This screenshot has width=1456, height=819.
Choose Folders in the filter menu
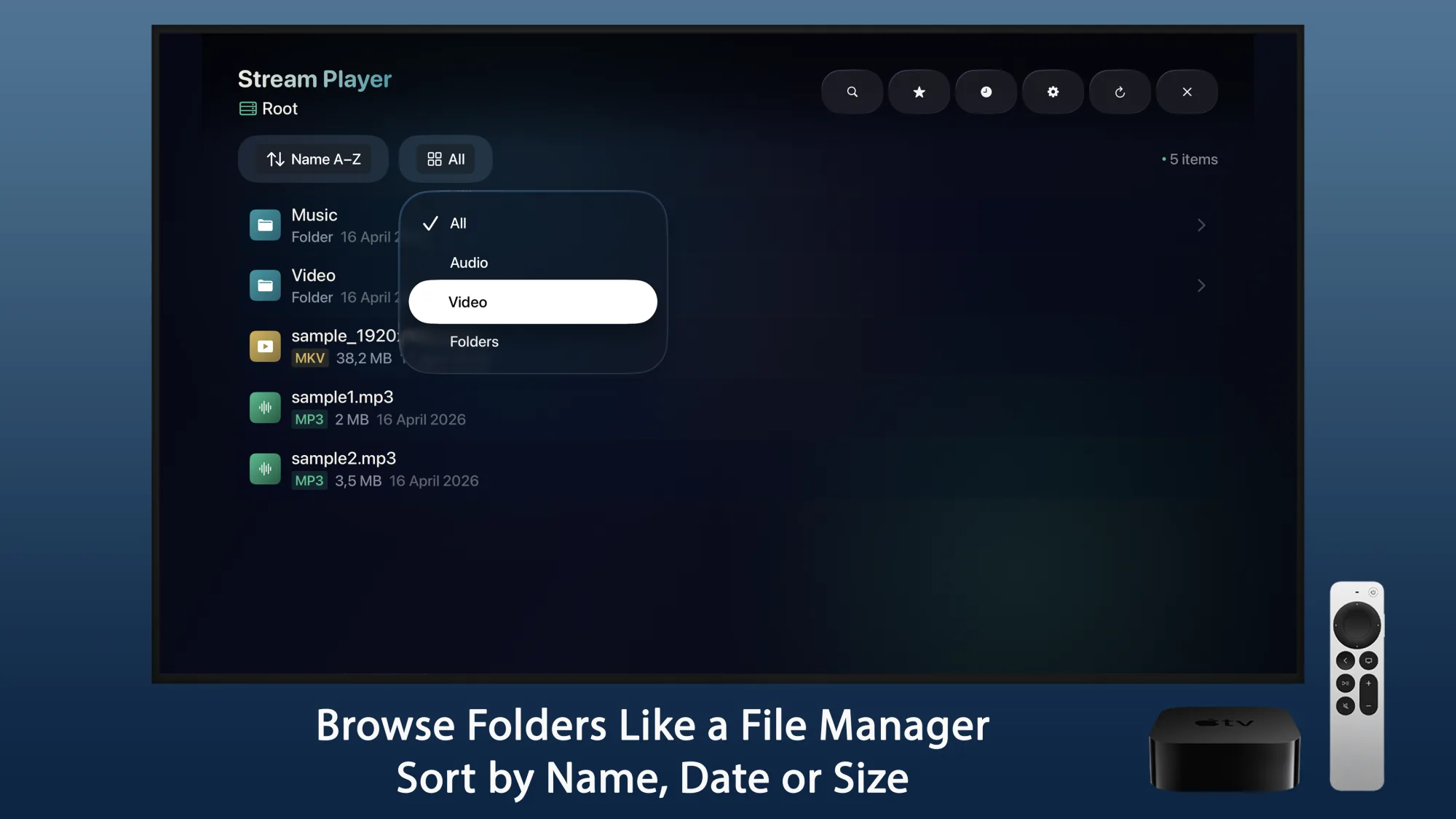[x=533, y=341]
